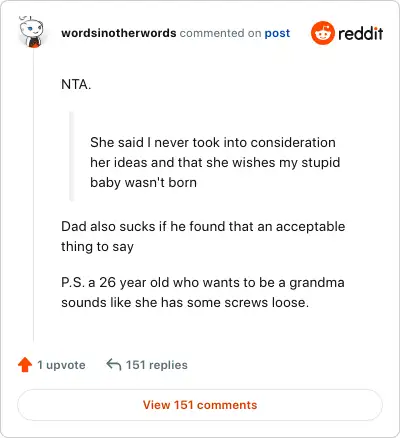Click the "sounds like she has some screws loose" line

(x=185, y=303)
